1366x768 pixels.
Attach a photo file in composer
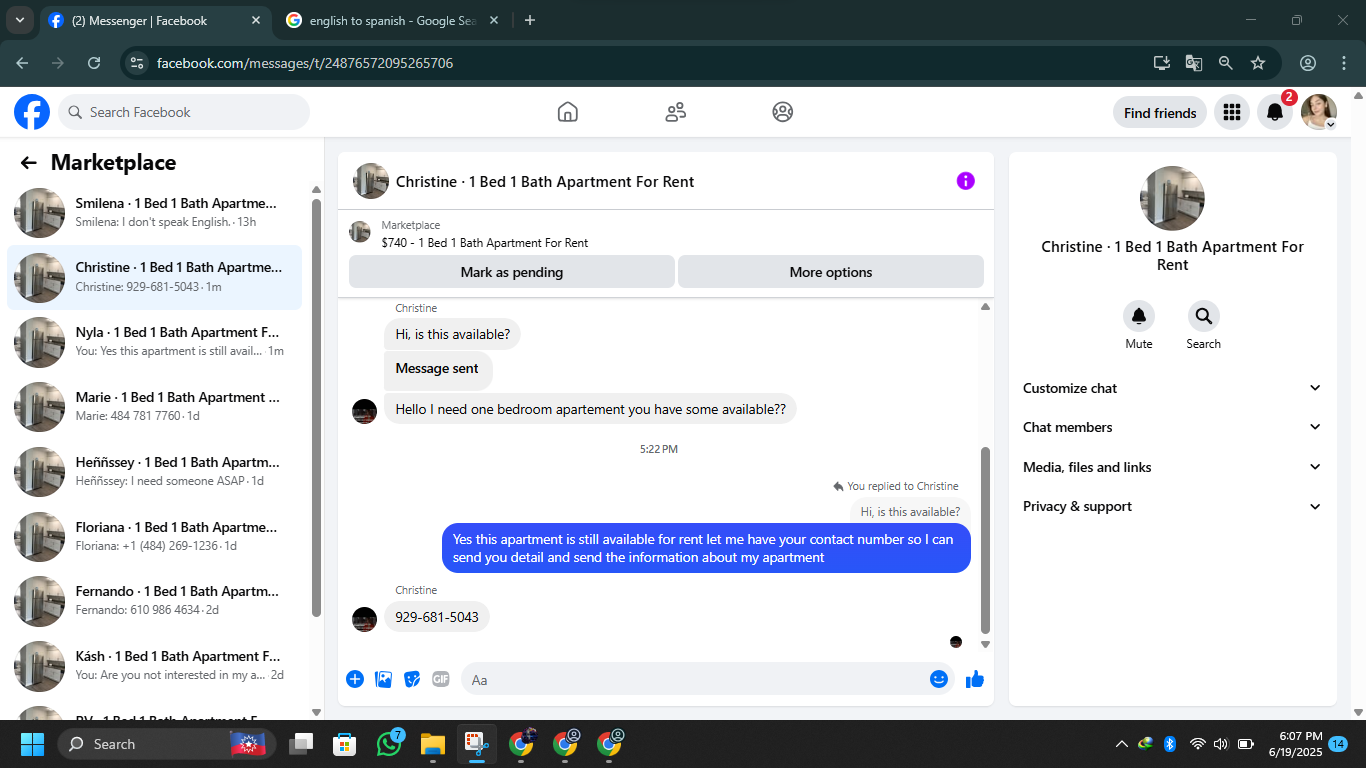pos(383,679)
